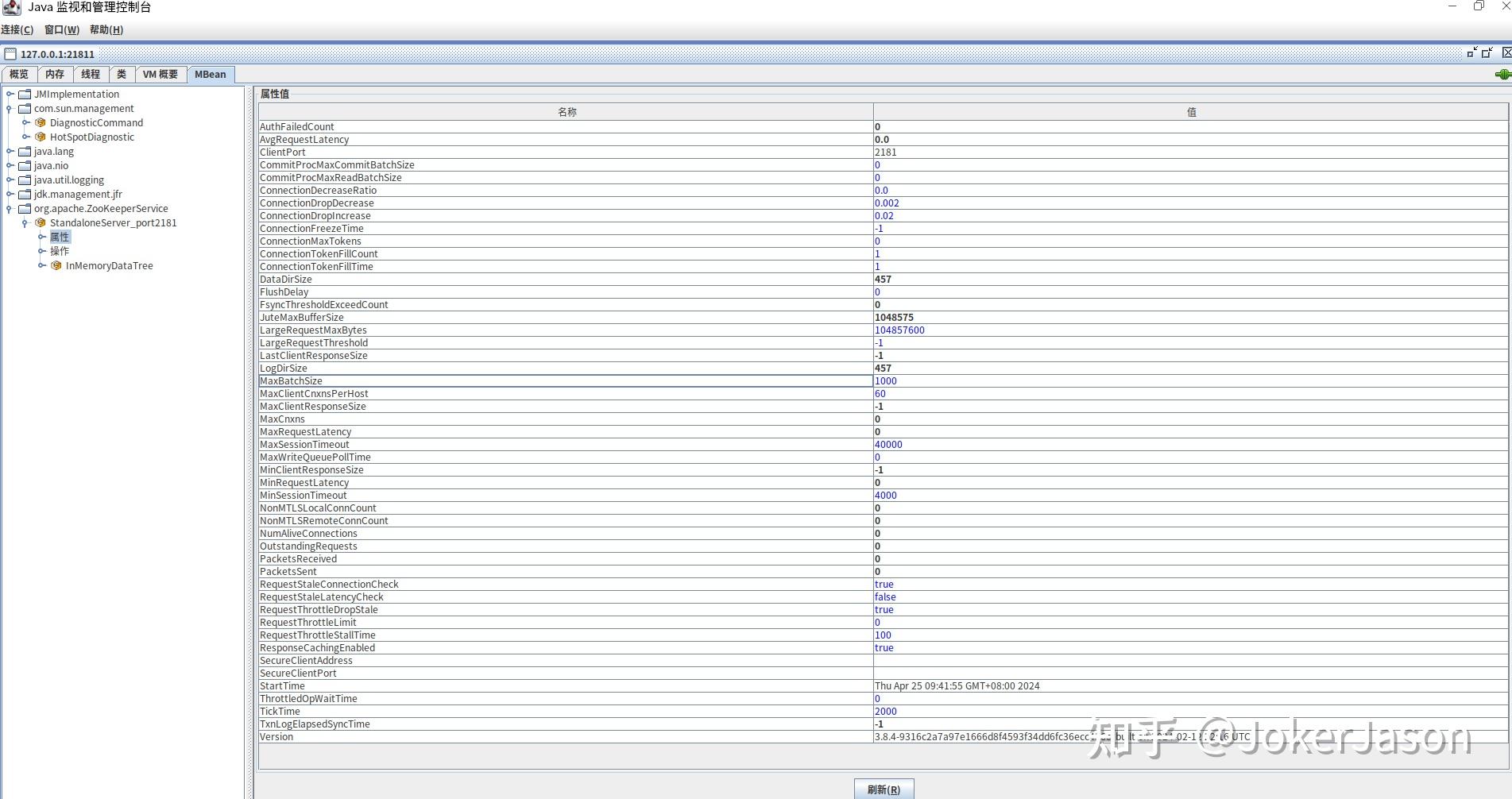Click the MinSessionTimeout value 4000

886,495
